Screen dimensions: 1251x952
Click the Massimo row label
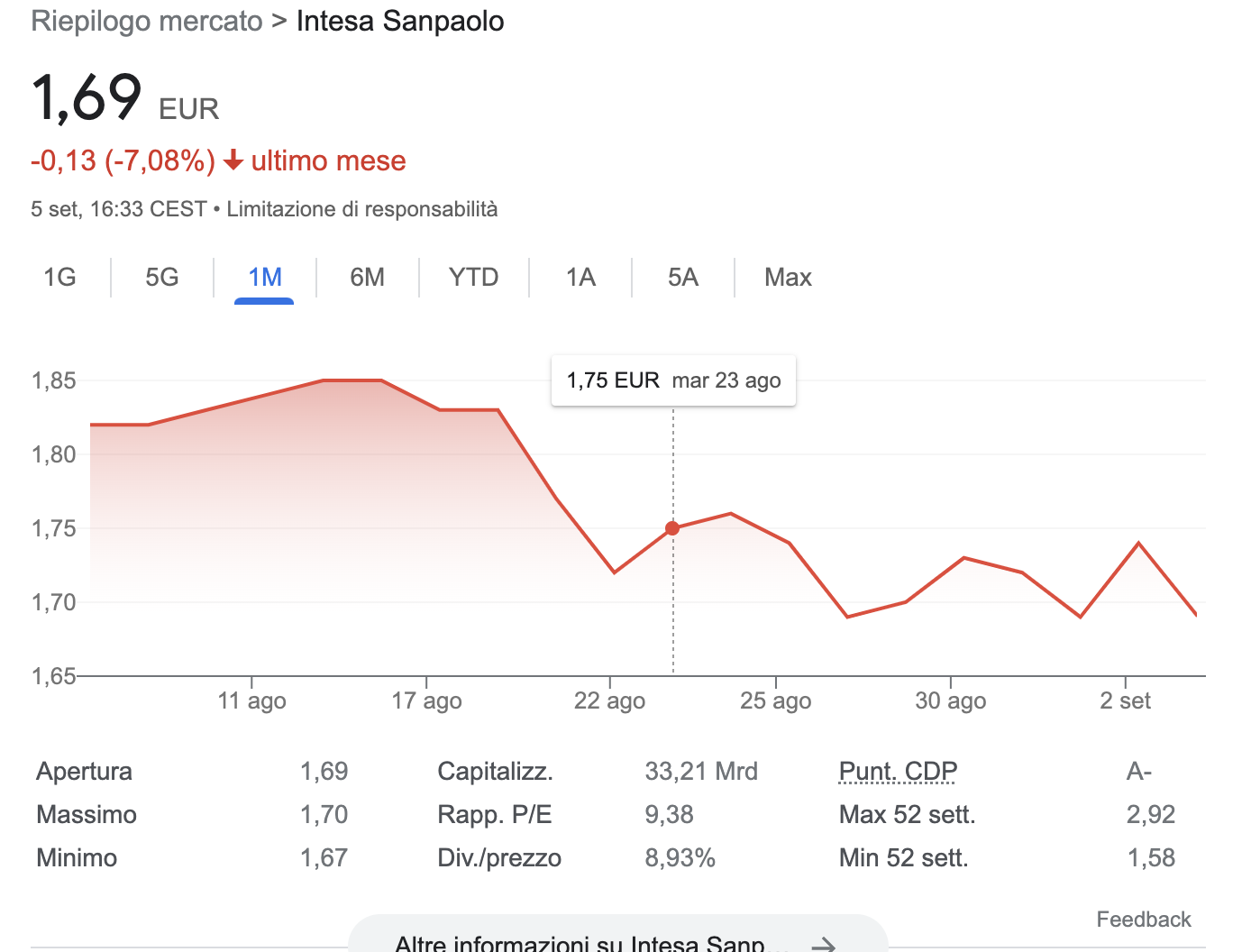(87, 815)
